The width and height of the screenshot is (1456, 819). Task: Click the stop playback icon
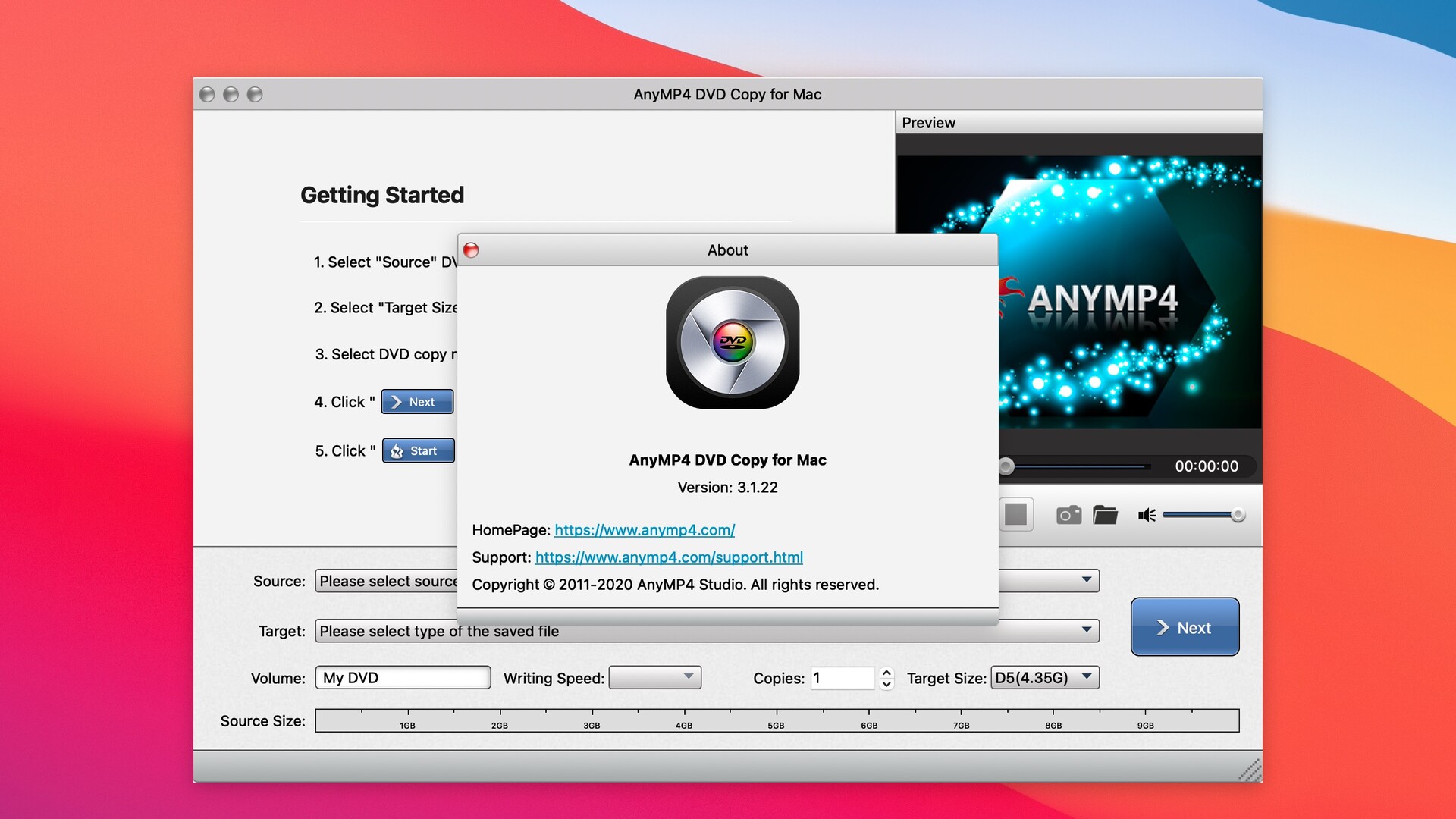tap(1016, 514)
